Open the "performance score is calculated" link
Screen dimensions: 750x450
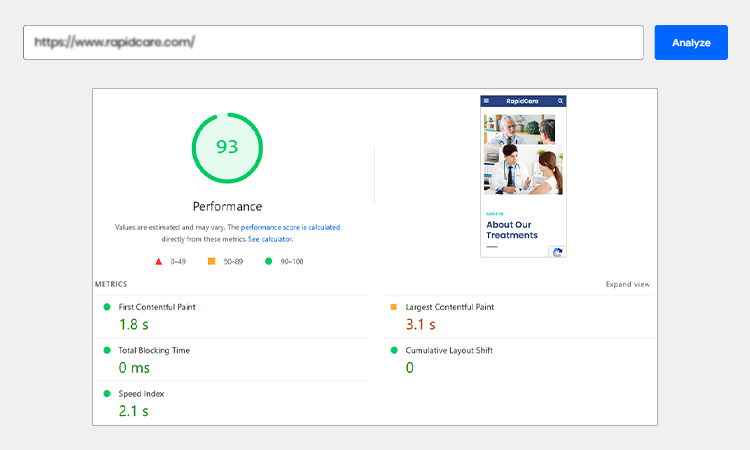290,228
